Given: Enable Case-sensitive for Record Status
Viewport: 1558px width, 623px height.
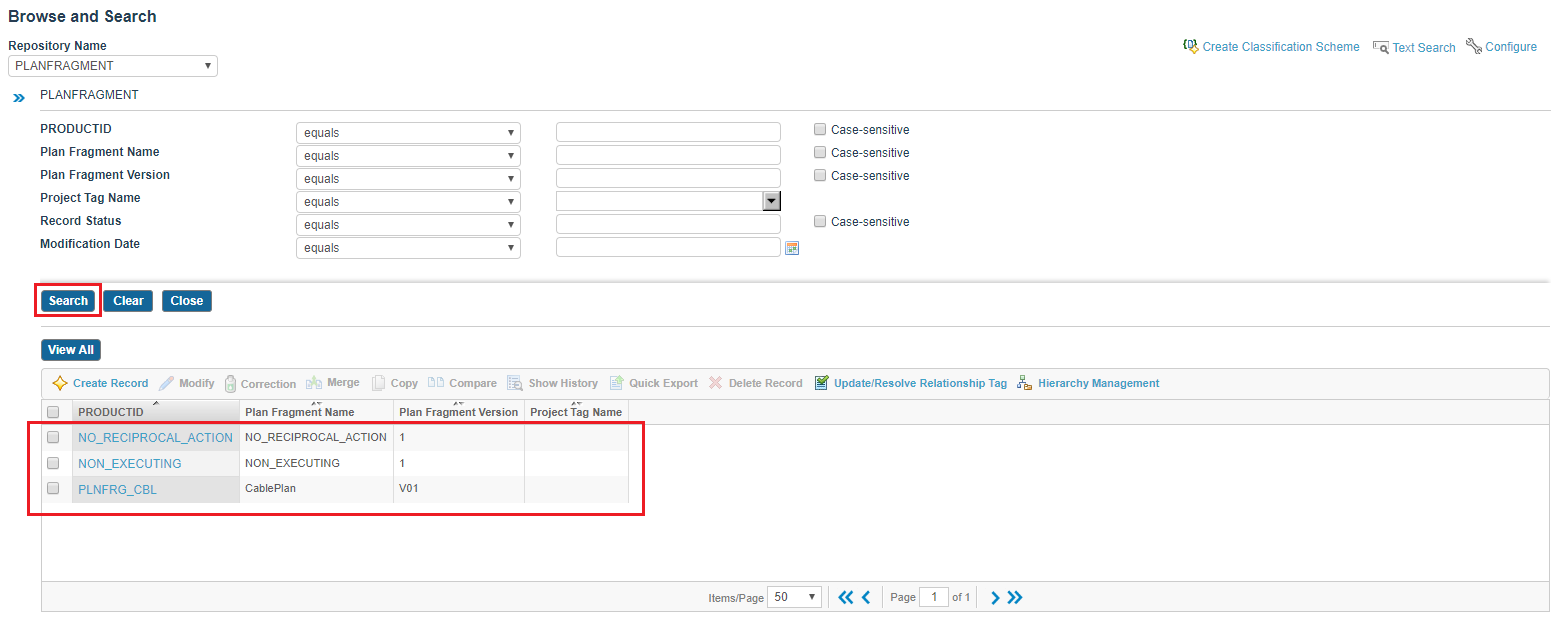Looking at the screenshot, I should coord(820,221).
